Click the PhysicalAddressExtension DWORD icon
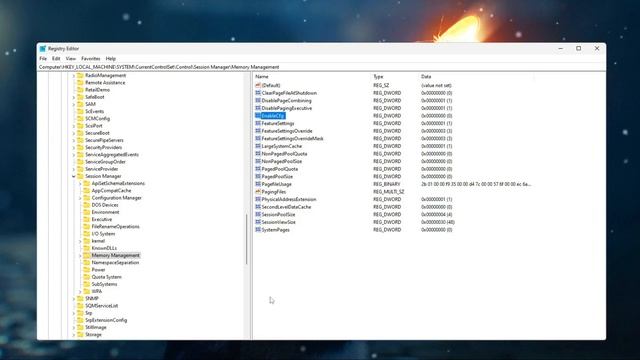 pyautogui.click(x=258, y=199)
